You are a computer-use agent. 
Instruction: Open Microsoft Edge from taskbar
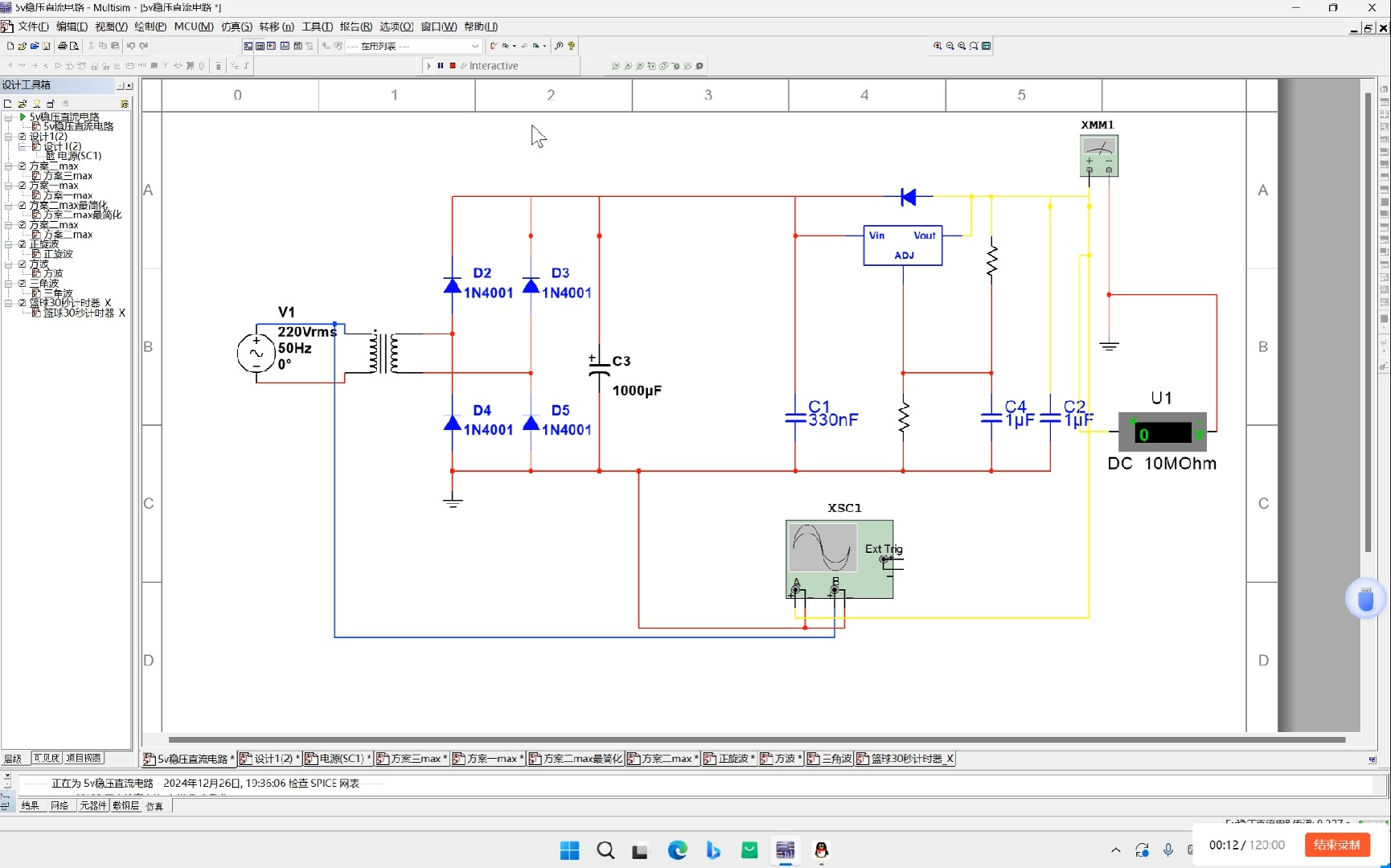coord(678,850)
